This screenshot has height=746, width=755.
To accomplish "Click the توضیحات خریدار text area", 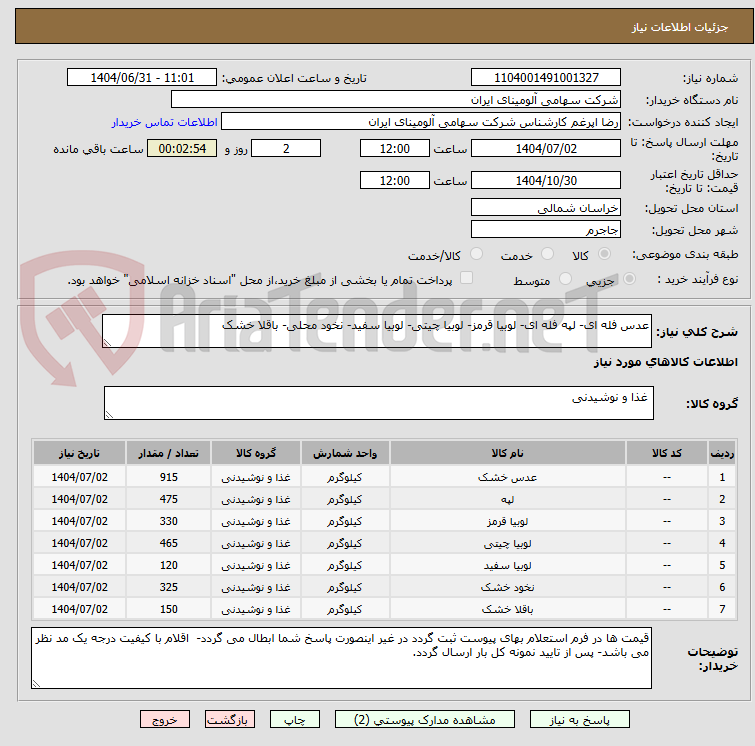I will [341, 658].
